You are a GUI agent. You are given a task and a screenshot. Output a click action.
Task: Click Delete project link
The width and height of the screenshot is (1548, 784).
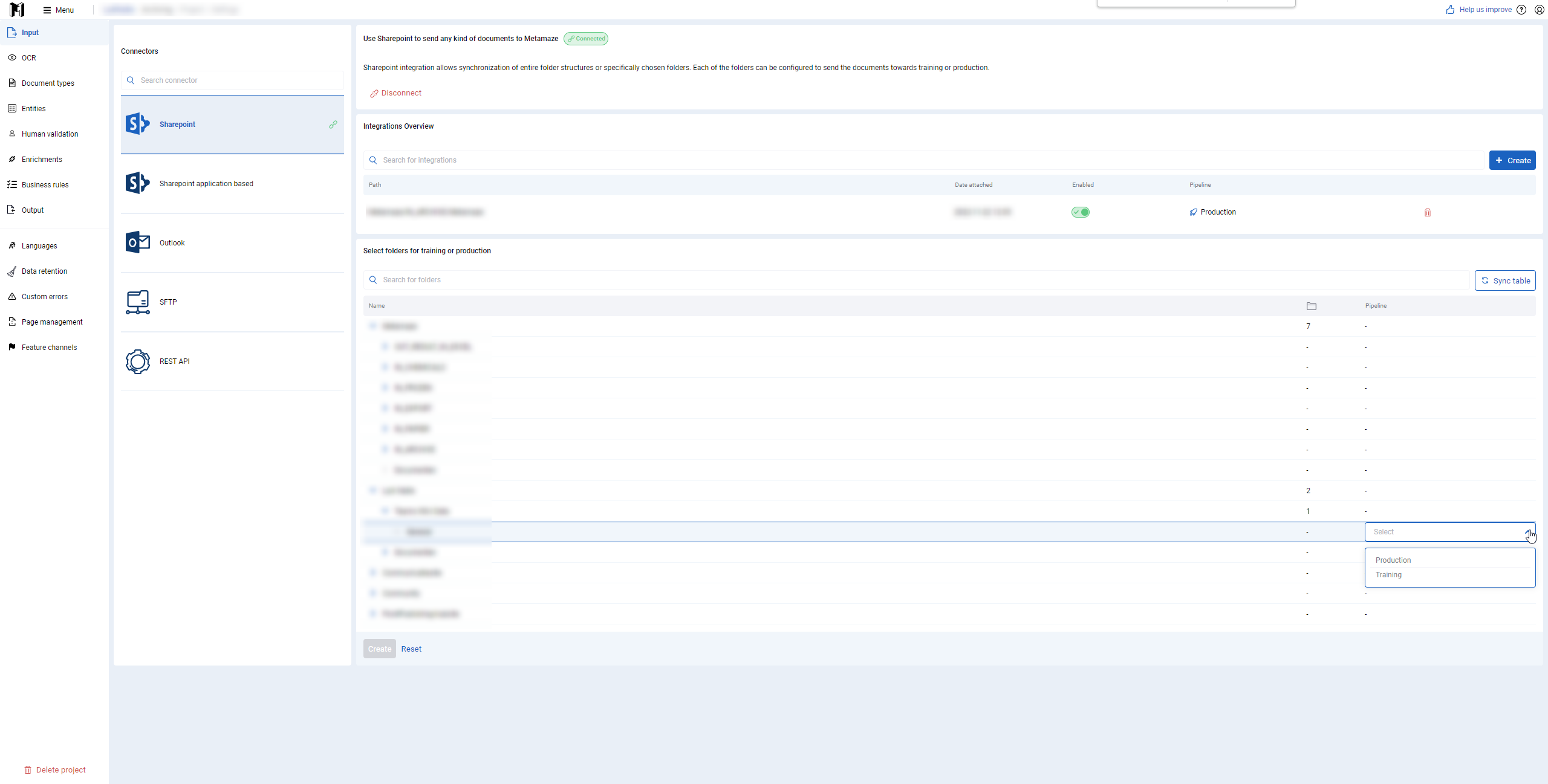tap(54, 769)
